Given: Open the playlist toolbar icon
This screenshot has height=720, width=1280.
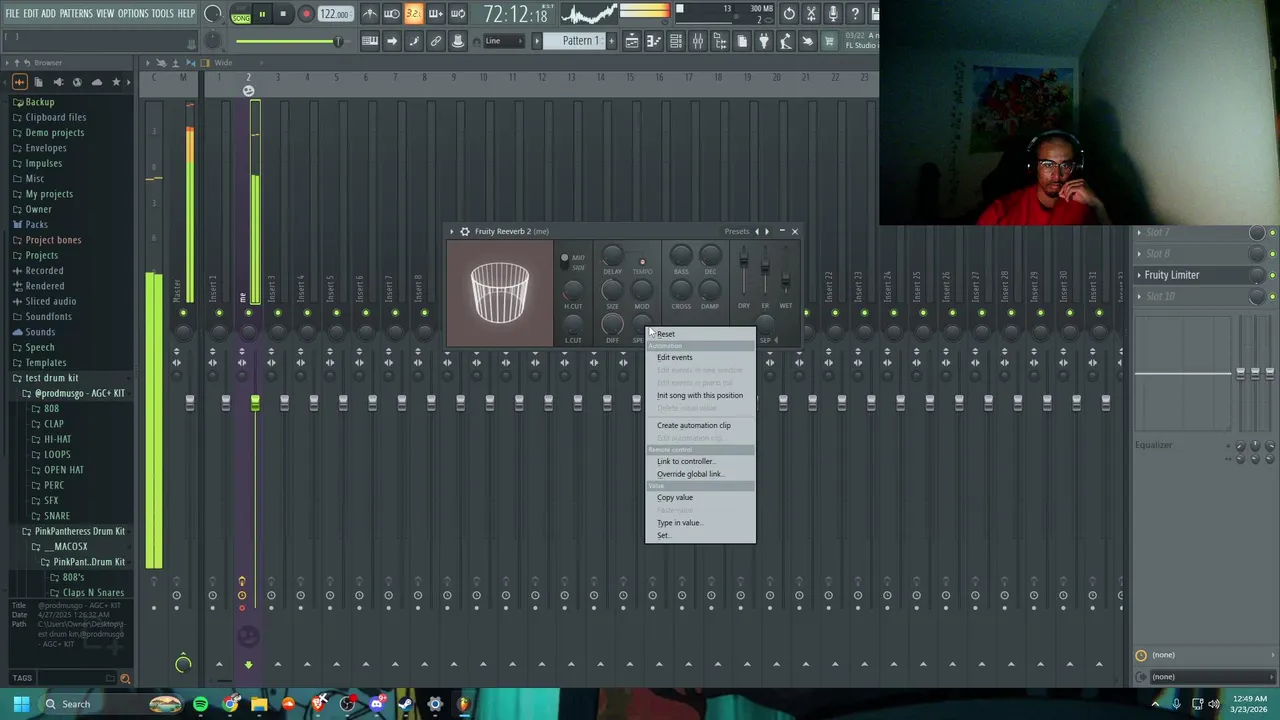Looking at the screenshot, I should [631, 41].
